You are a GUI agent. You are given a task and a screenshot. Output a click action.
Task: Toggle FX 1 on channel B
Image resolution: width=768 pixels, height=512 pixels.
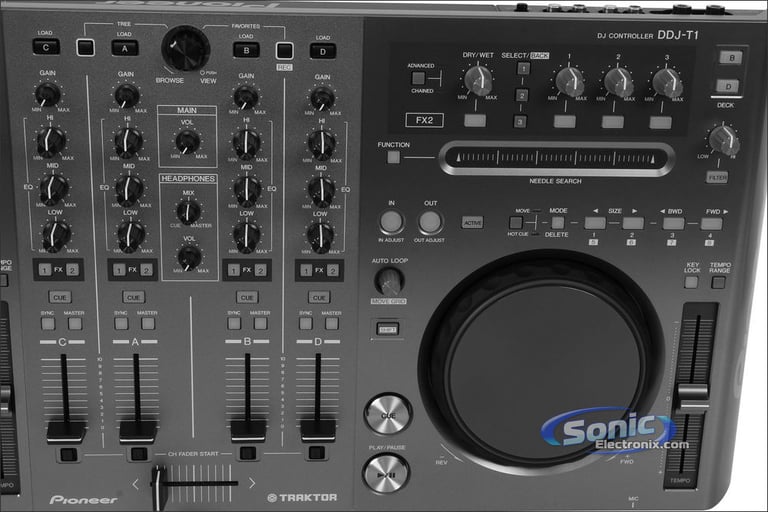click(234, 270)
